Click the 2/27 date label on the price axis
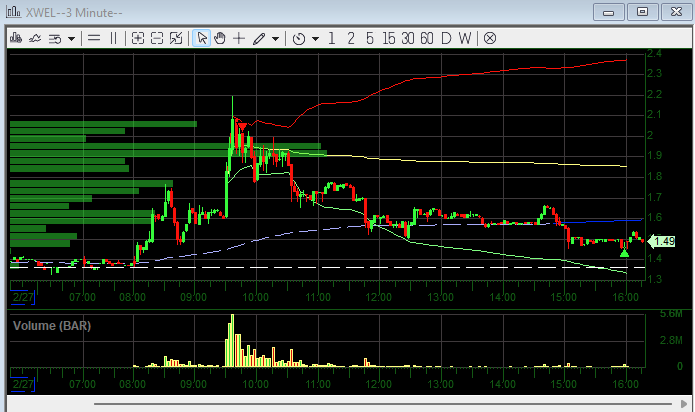 23,297
